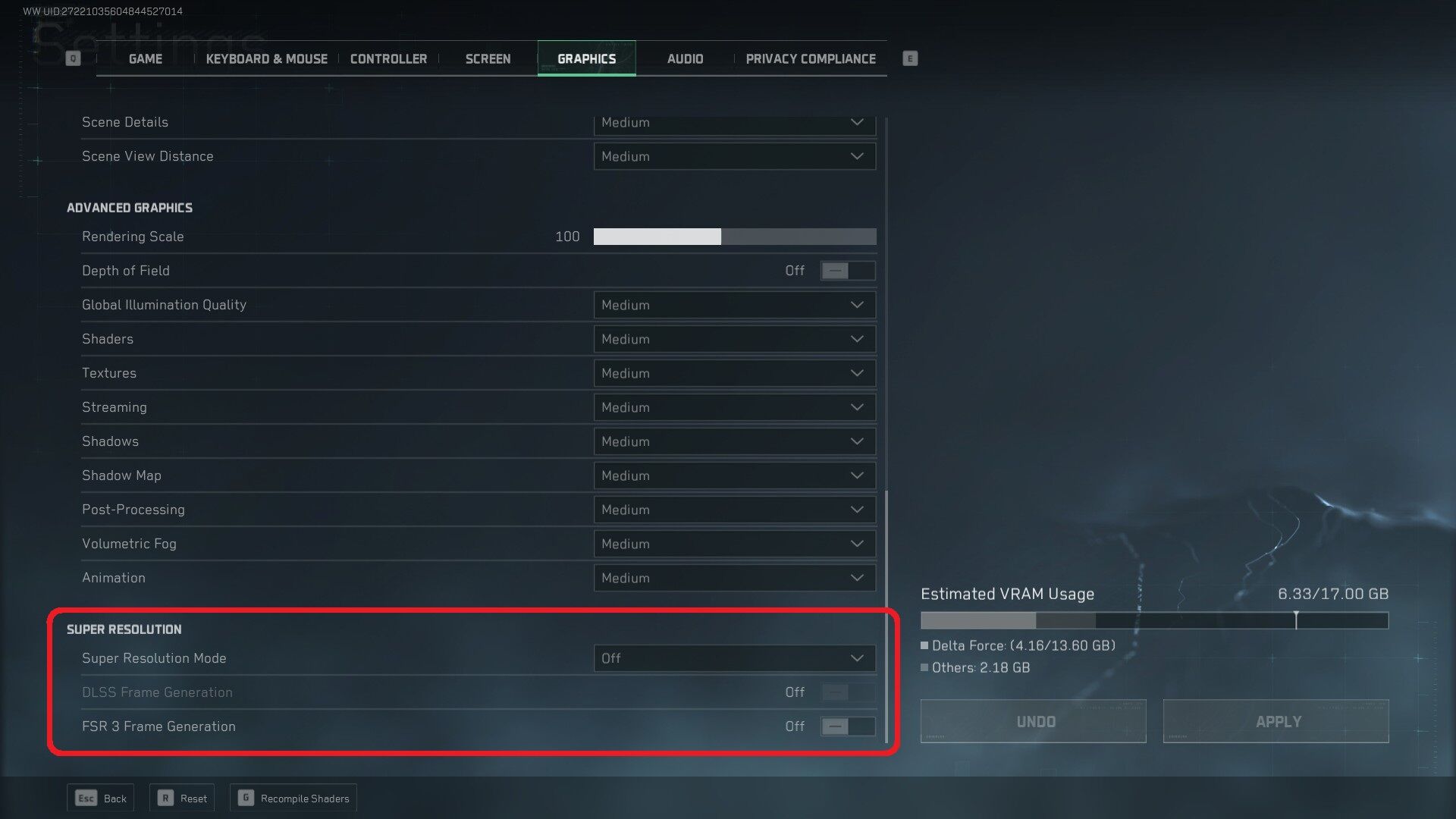Click the Shadows dropdown chevron arrow
The width and height of the screenshot is (1456, 819).
pos(857,441)
